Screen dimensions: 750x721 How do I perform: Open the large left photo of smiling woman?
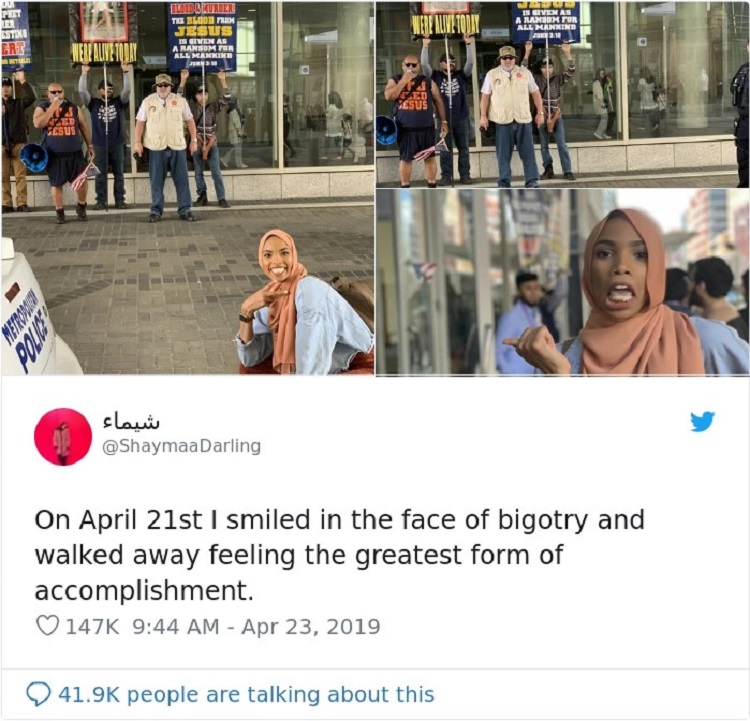point(188,189)
